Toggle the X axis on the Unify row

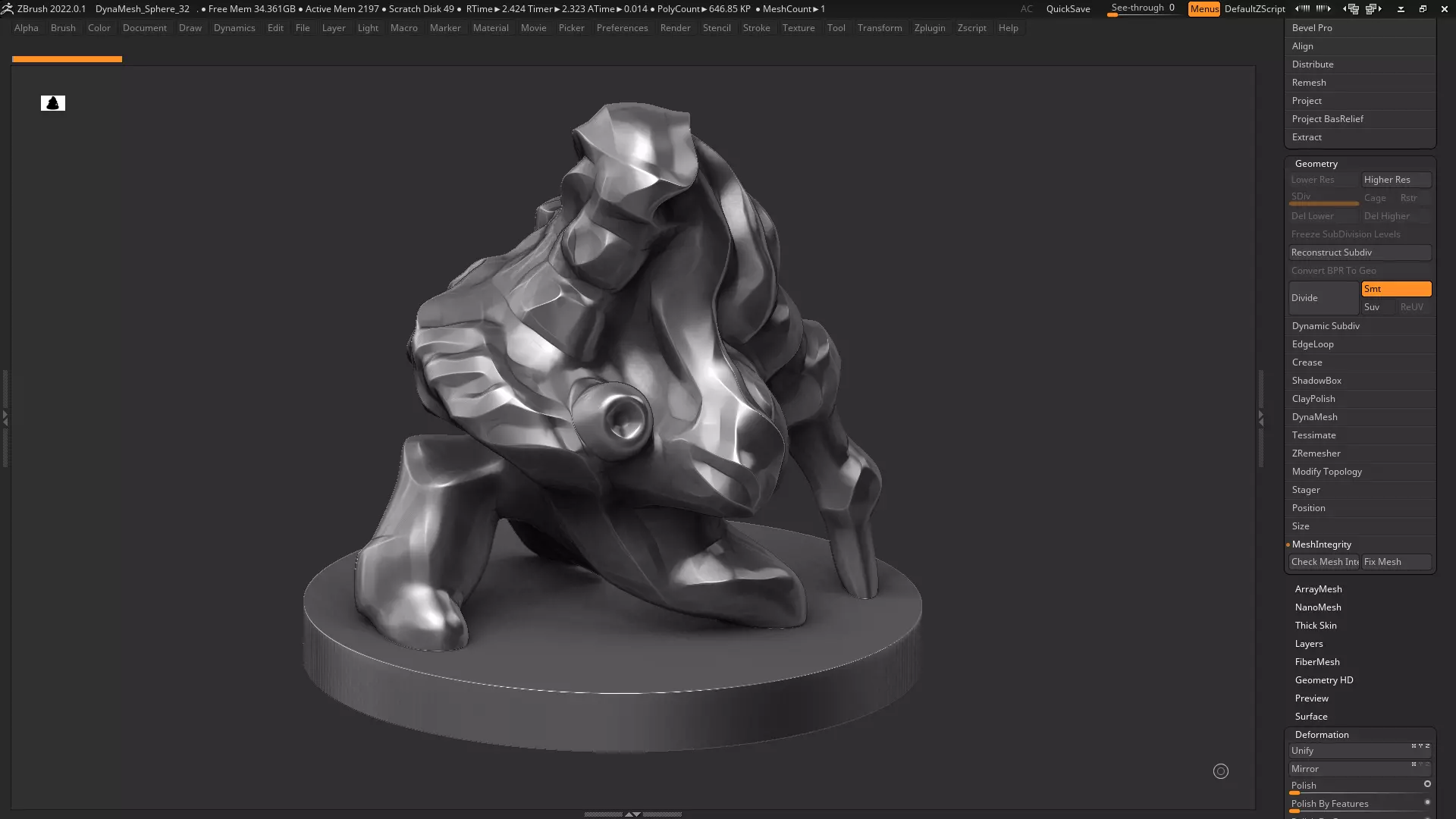click(x=1414, y=745)
